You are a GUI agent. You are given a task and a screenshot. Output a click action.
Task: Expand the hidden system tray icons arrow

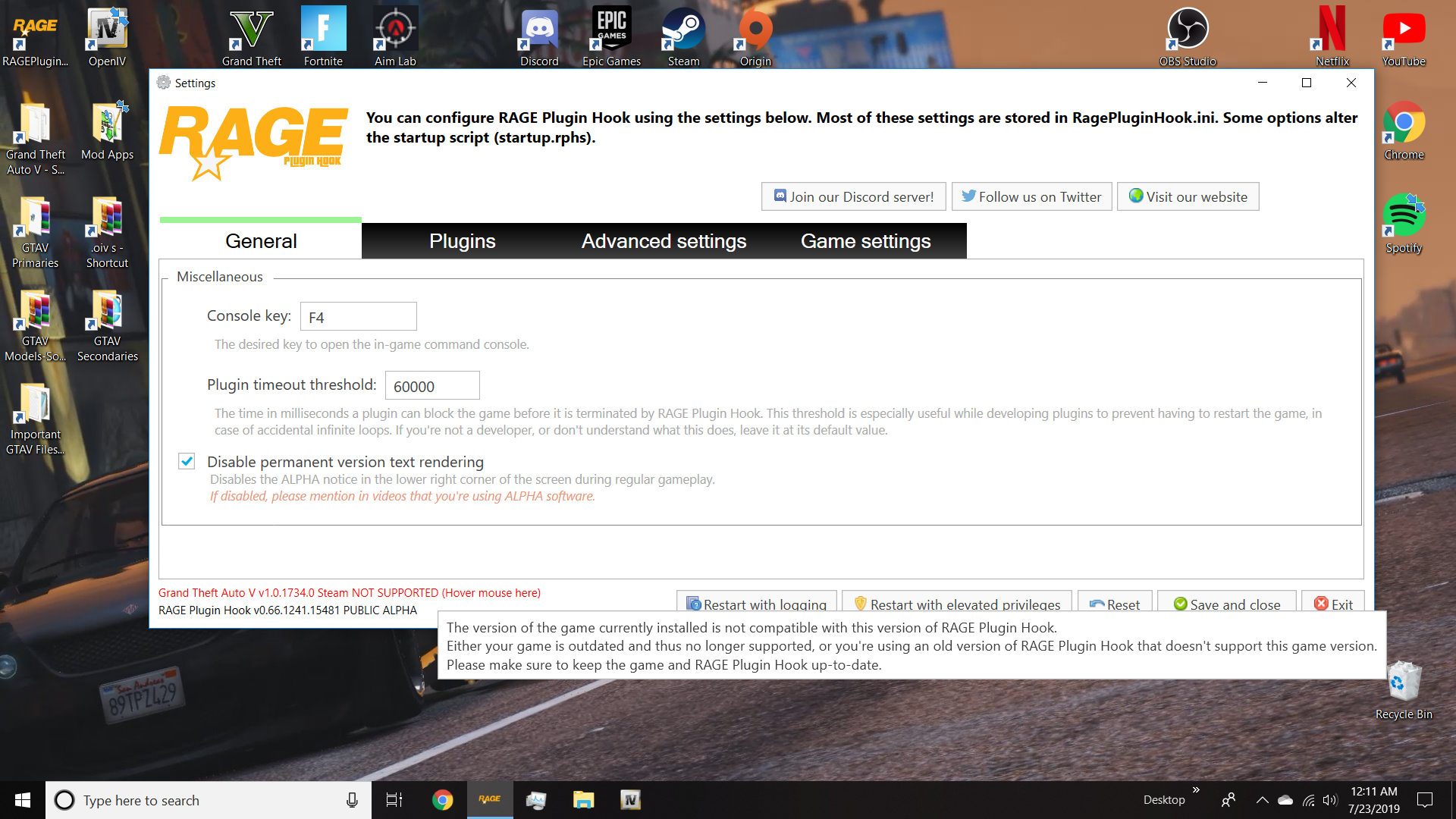pyautogui.click(x=1262, y=799)
